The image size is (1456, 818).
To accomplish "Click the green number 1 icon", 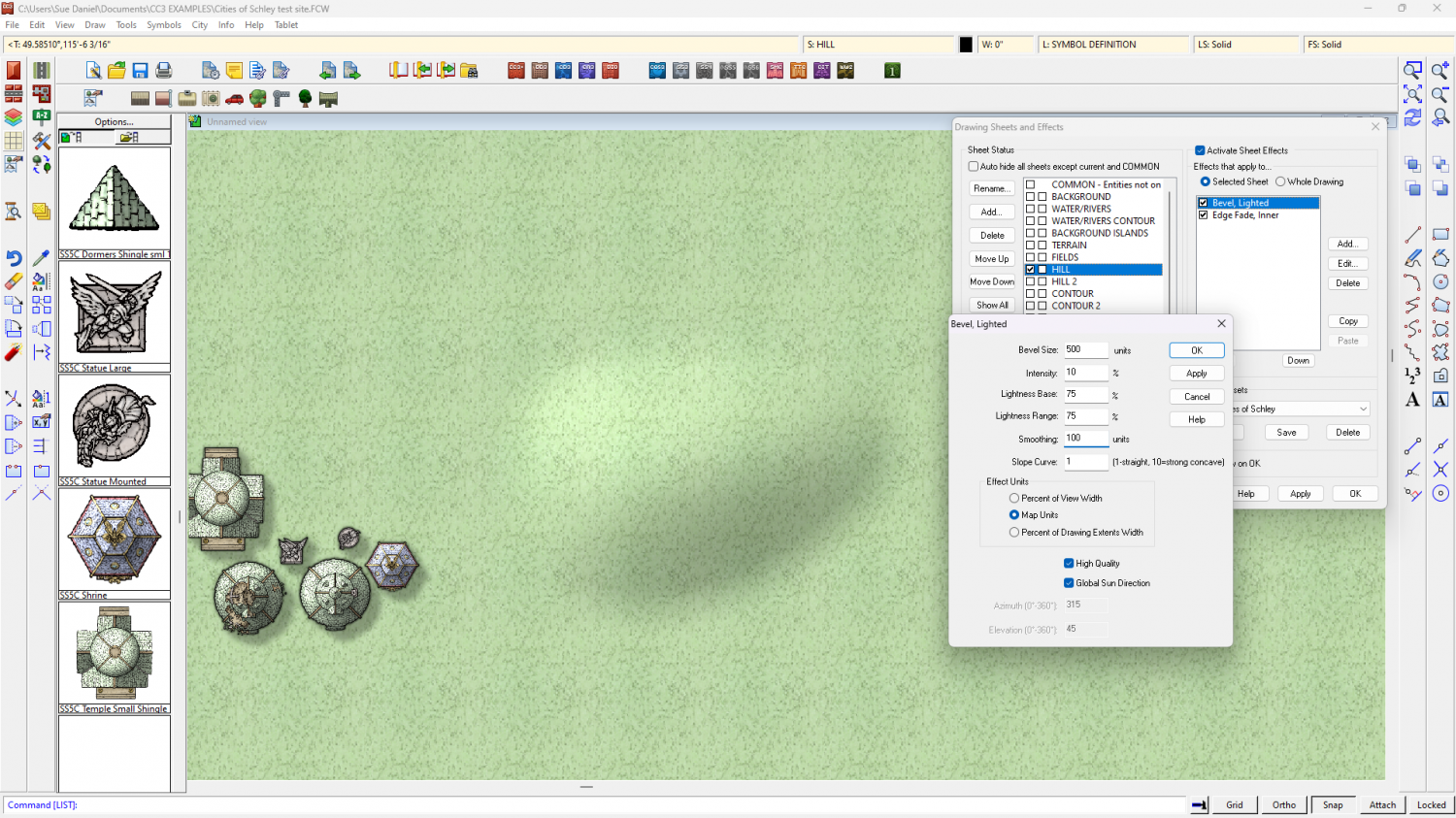I will pyautogui.click(x=892, y=71).
